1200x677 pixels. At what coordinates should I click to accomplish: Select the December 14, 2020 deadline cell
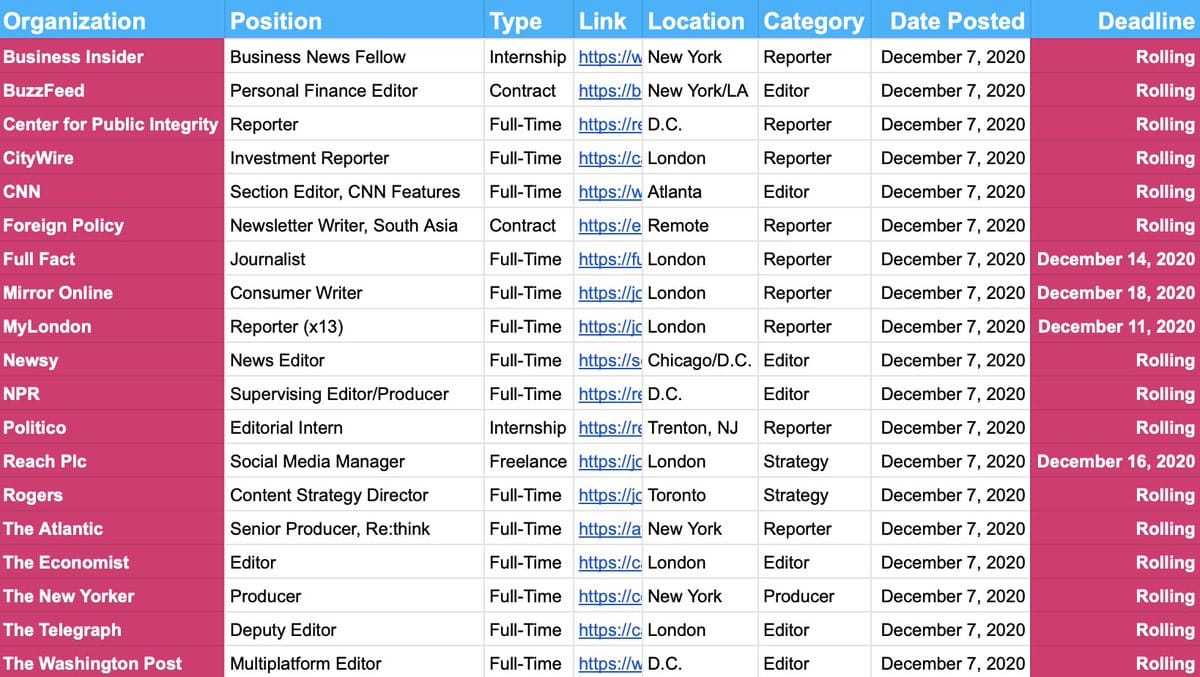(1116, 260)
